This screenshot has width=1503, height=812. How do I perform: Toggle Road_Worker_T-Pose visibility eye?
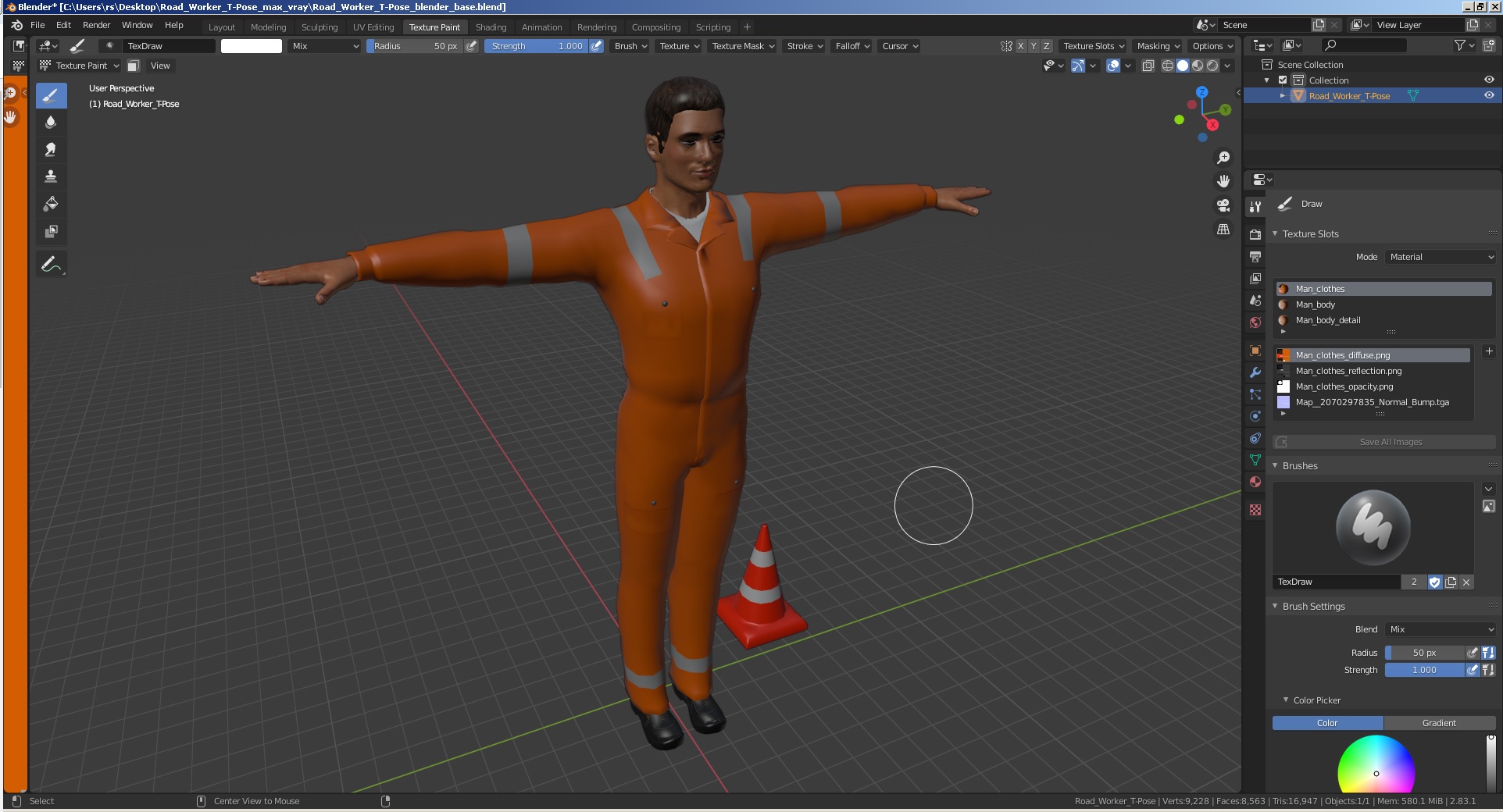tap(1489, 95)
